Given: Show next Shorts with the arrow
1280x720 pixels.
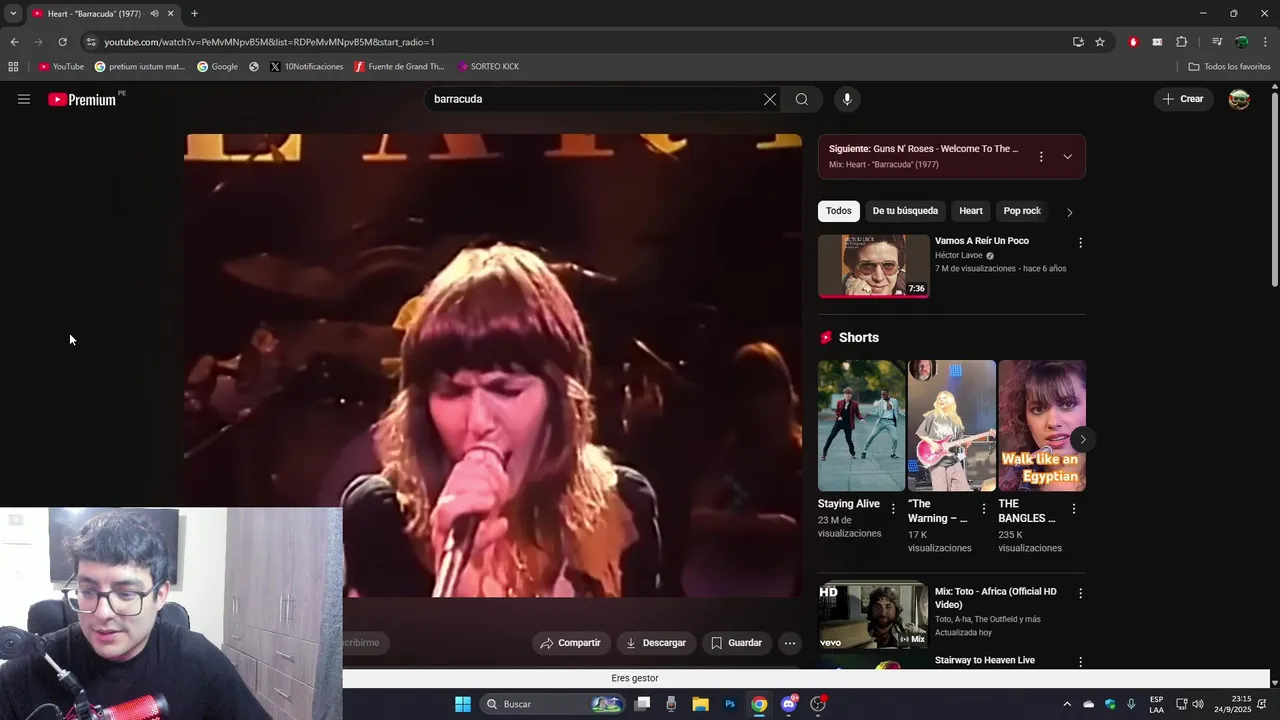Looking at the screenshot, I should click(x=1082, y=440).
